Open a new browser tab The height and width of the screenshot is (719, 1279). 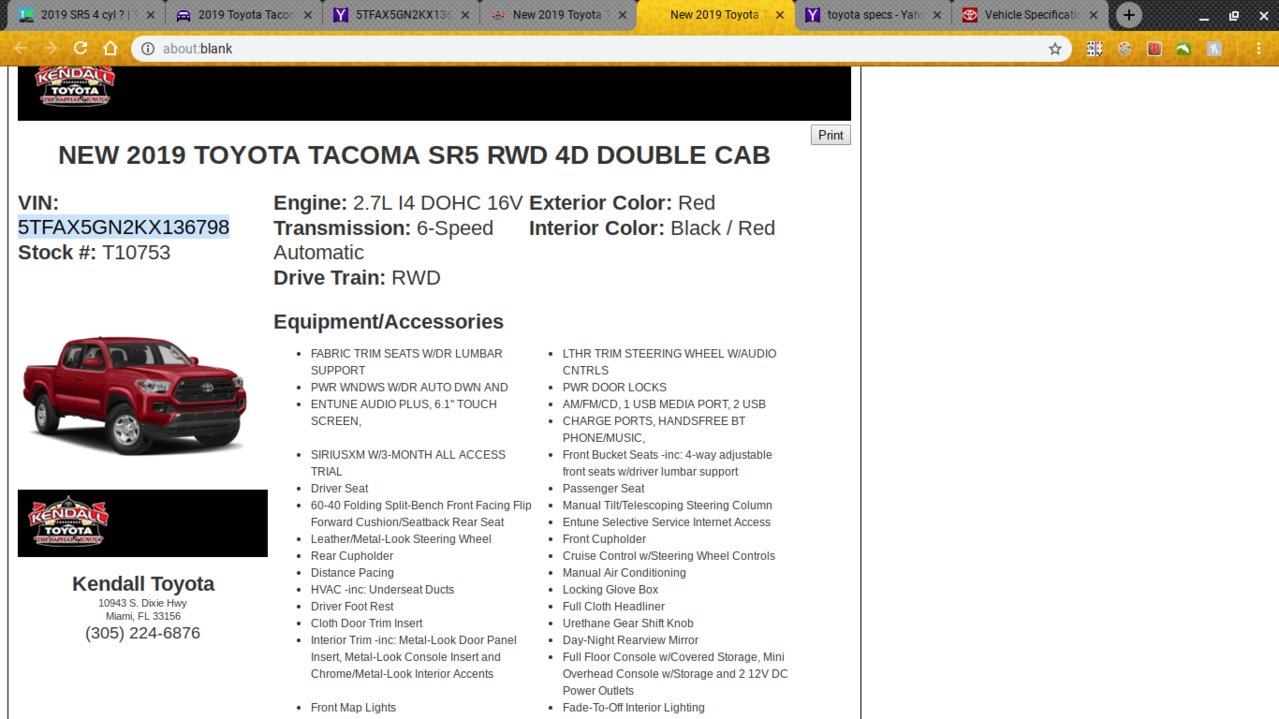[x=1128, y=15]
